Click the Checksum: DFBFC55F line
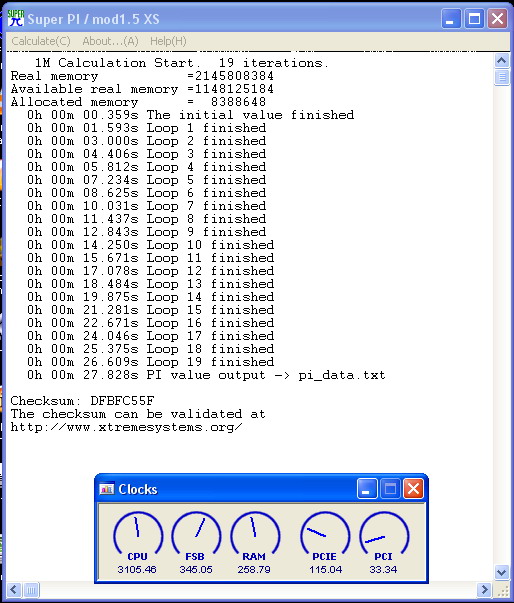The width and height of the screenshot is (514, 603). pyautogui.click(x=82, y=401)
